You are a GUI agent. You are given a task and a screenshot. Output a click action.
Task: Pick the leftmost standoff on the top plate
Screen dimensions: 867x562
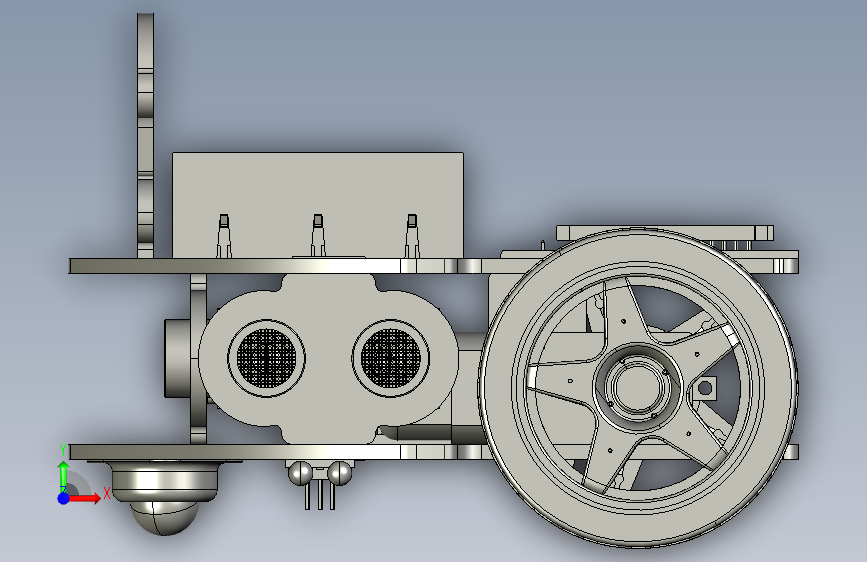tap(223, 236)
